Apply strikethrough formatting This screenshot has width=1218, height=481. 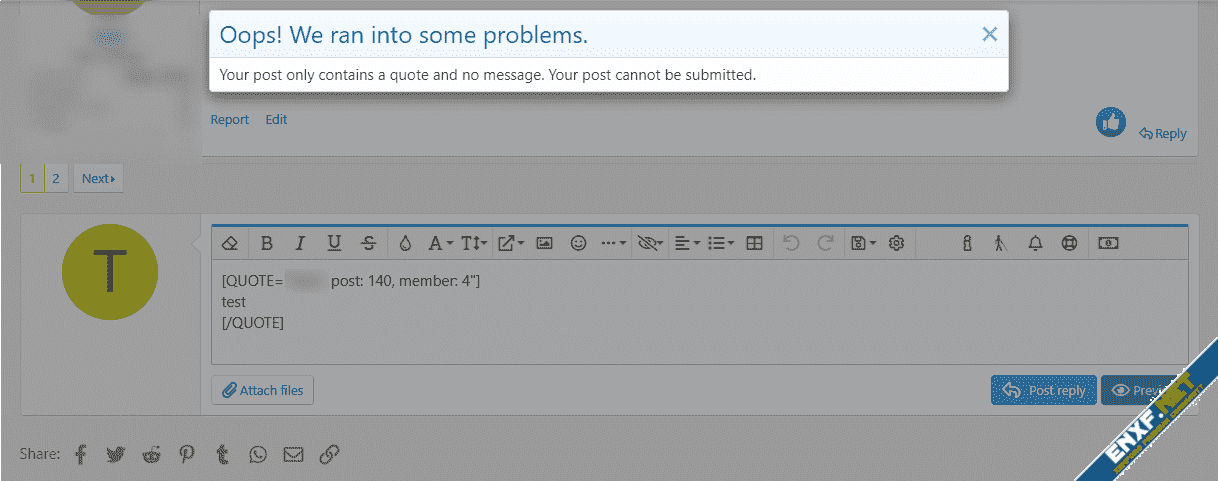(368, 243)
